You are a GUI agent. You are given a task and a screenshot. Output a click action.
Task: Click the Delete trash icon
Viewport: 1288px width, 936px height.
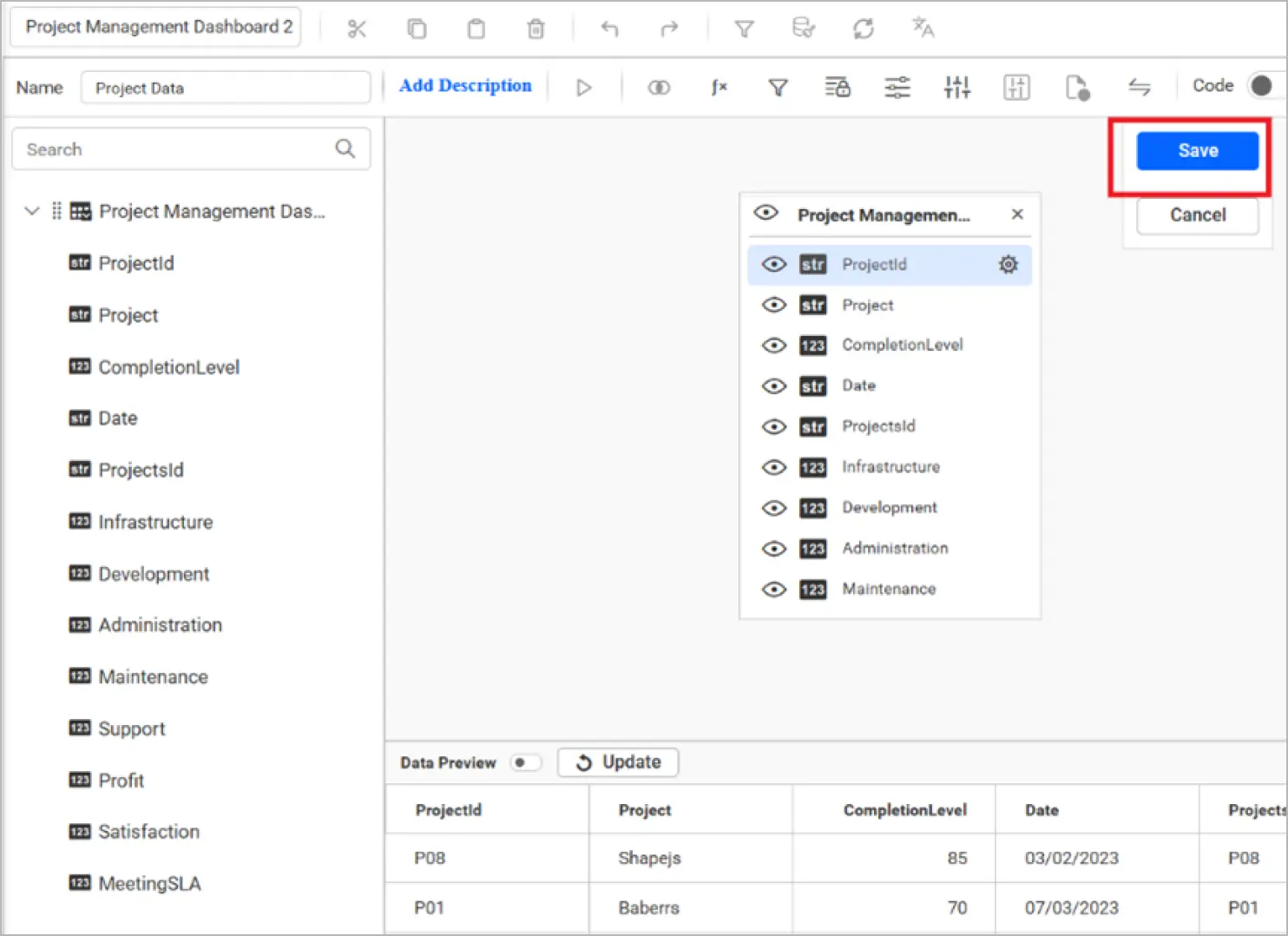(x=536, y=29)
